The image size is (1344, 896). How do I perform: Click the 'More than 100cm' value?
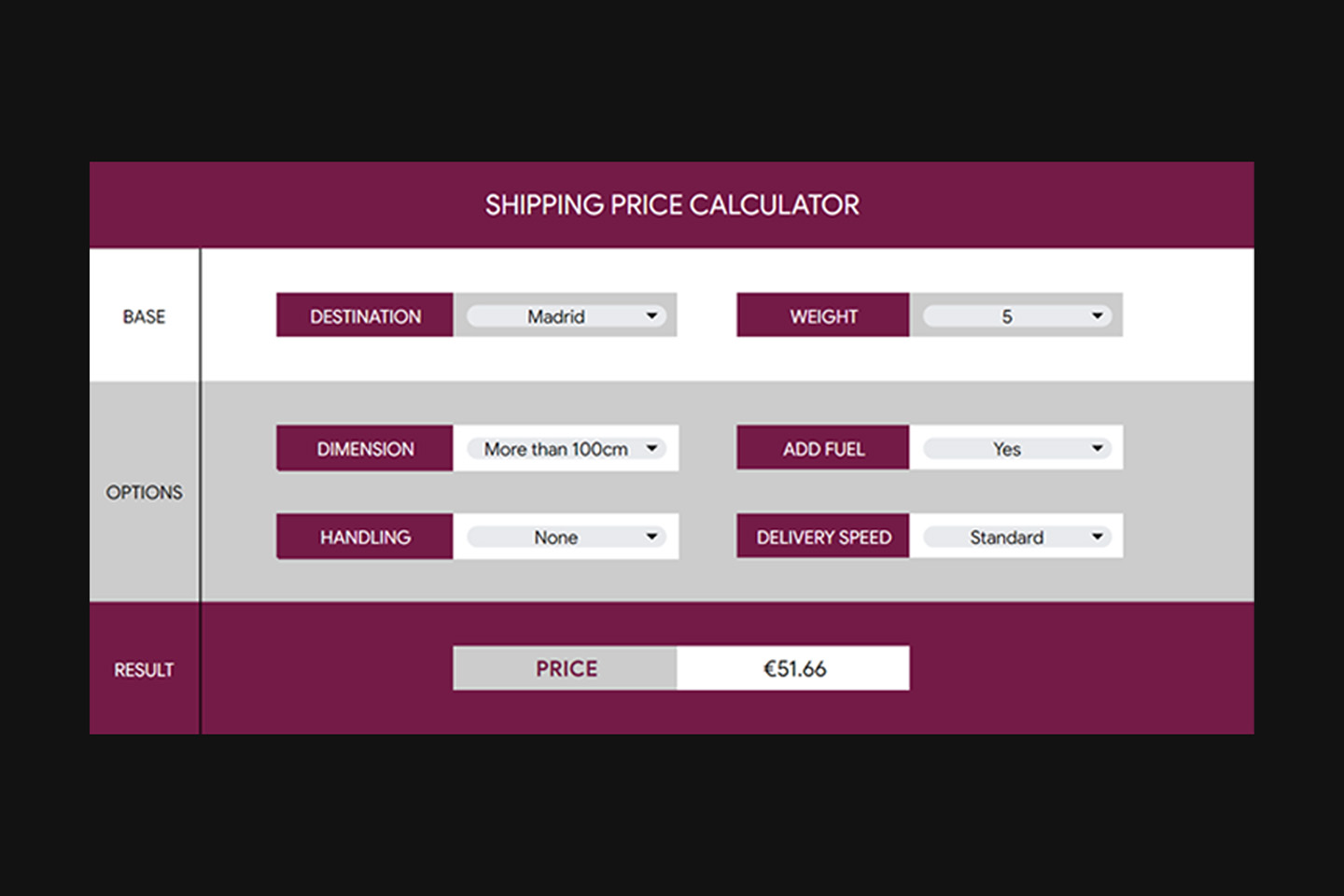(555, 449)
